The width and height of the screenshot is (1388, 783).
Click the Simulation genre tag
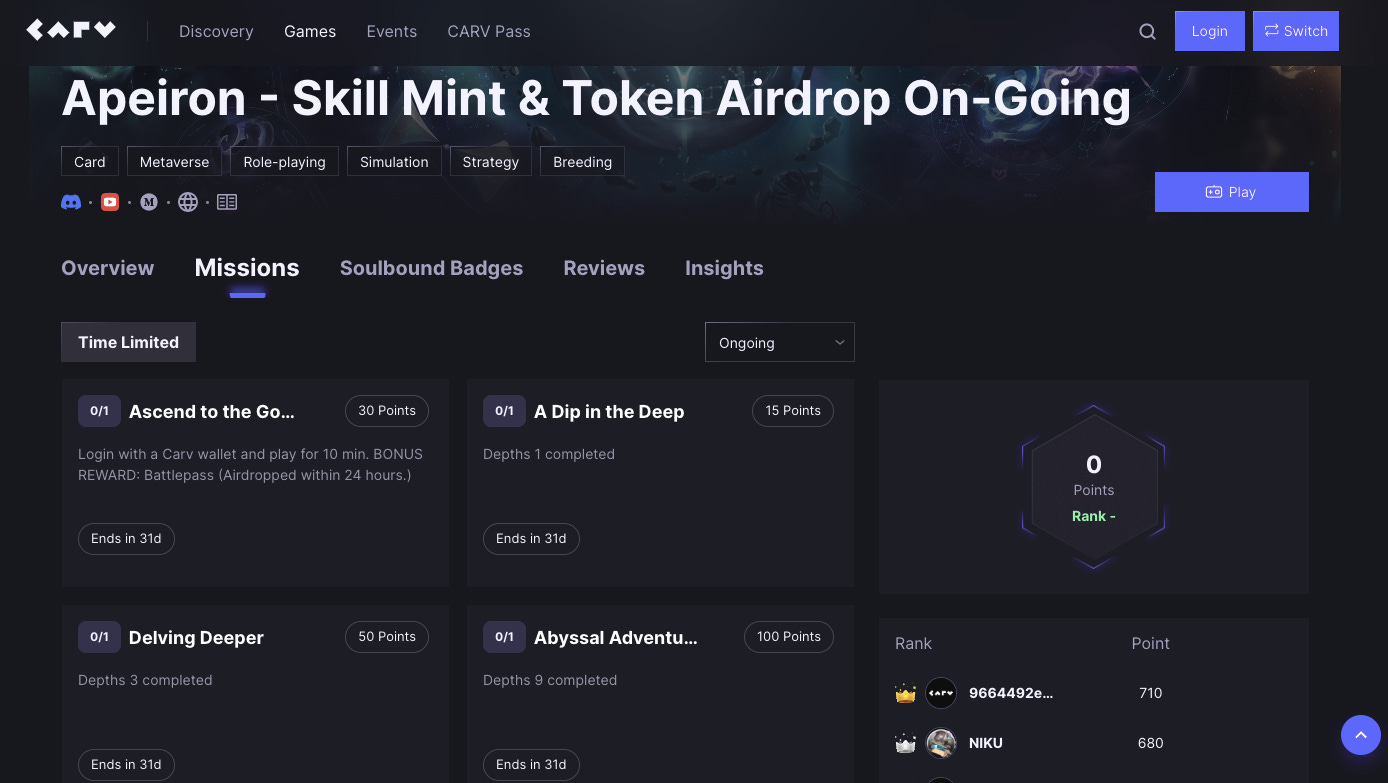click(x=394, y=161)
